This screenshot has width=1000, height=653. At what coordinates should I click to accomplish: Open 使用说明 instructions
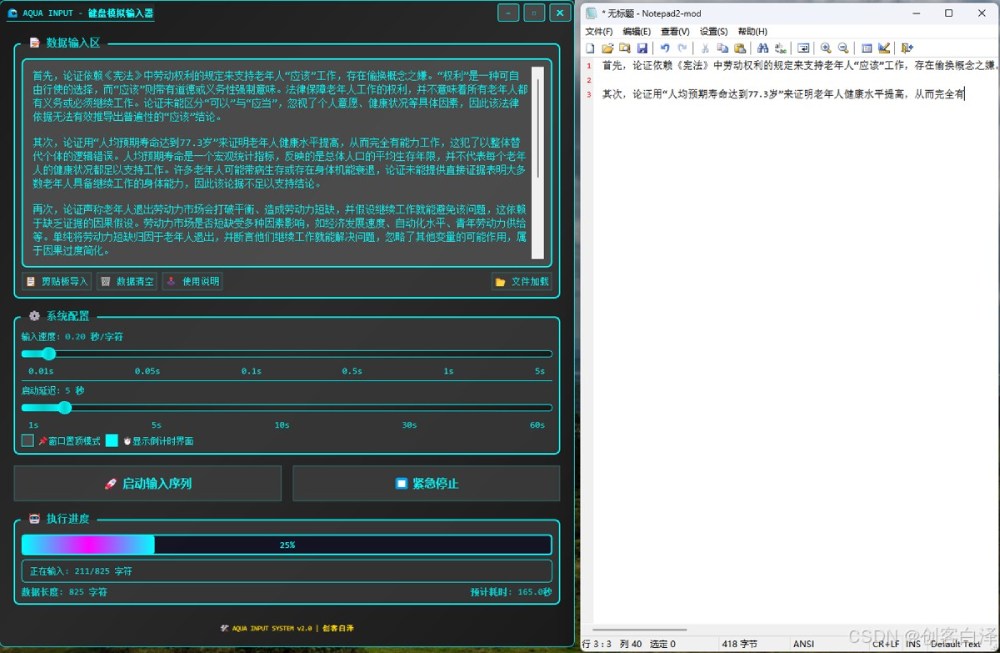point(193,281)
